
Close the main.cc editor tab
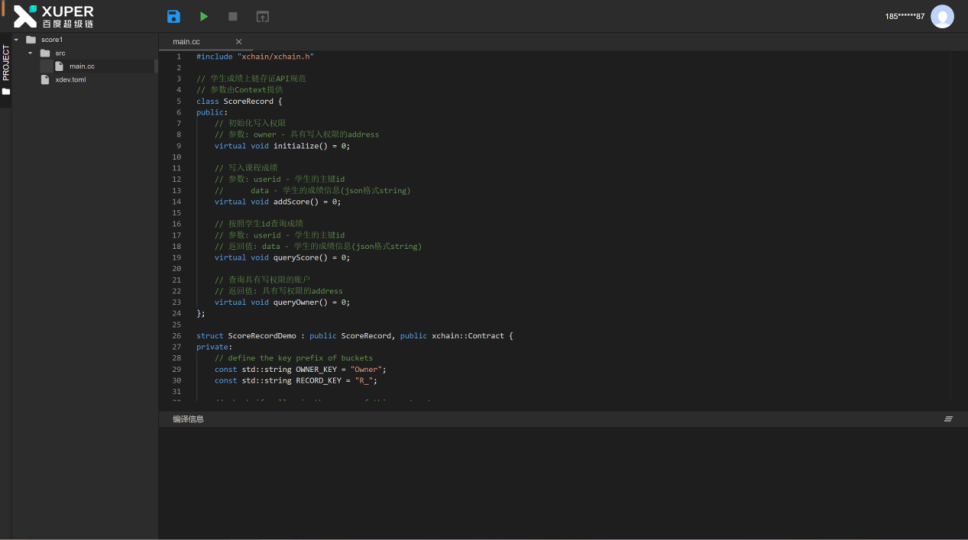click(238, 41)
